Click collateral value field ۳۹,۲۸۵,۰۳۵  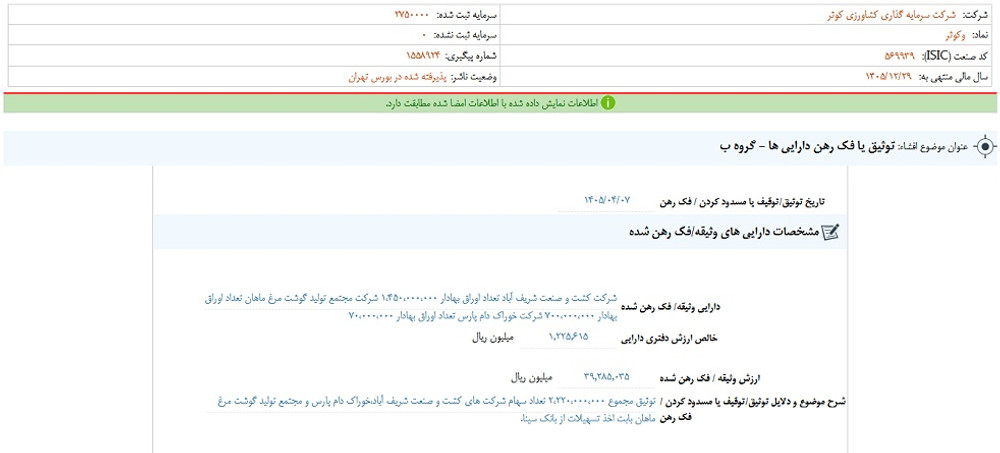pos(607,376)
